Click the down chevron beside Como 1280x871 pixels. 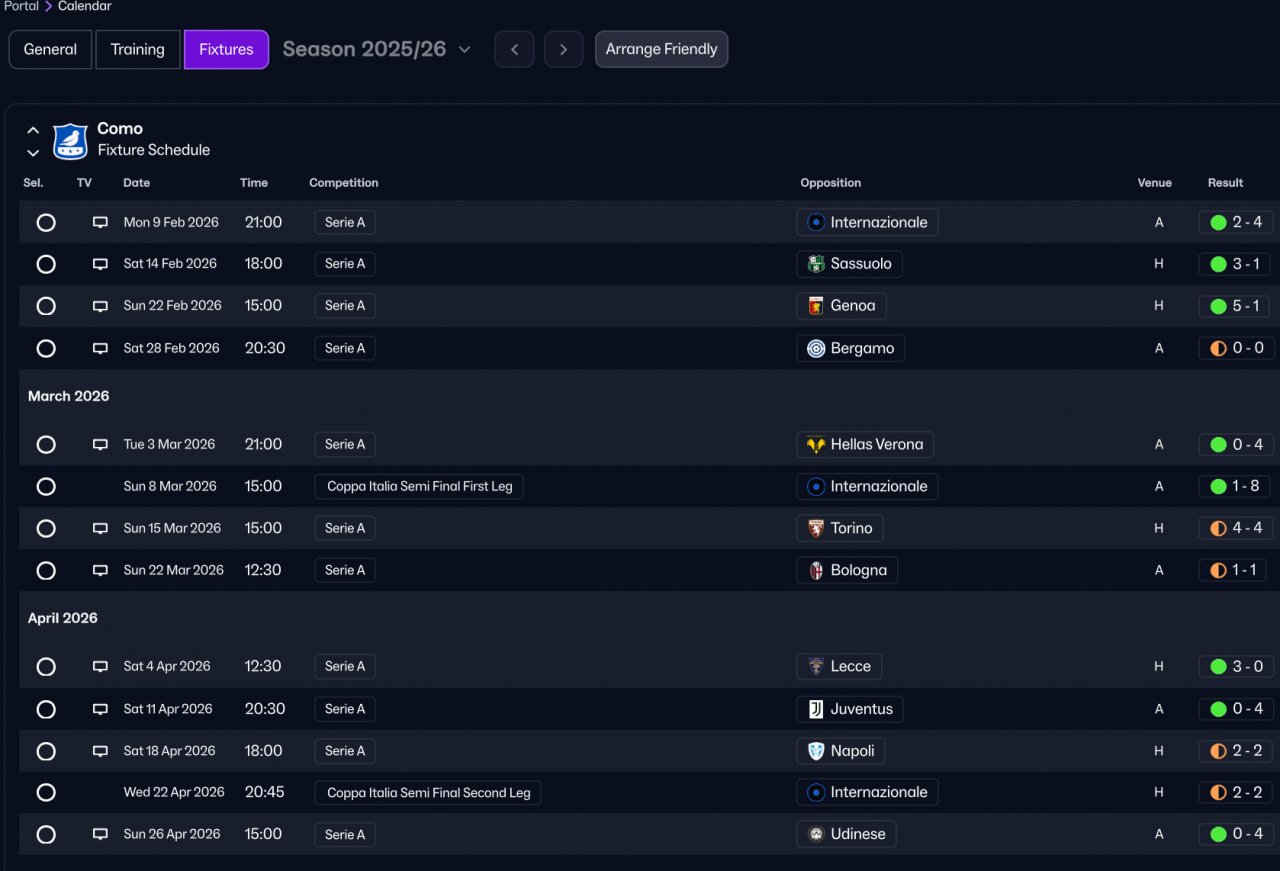pos(33,153)
